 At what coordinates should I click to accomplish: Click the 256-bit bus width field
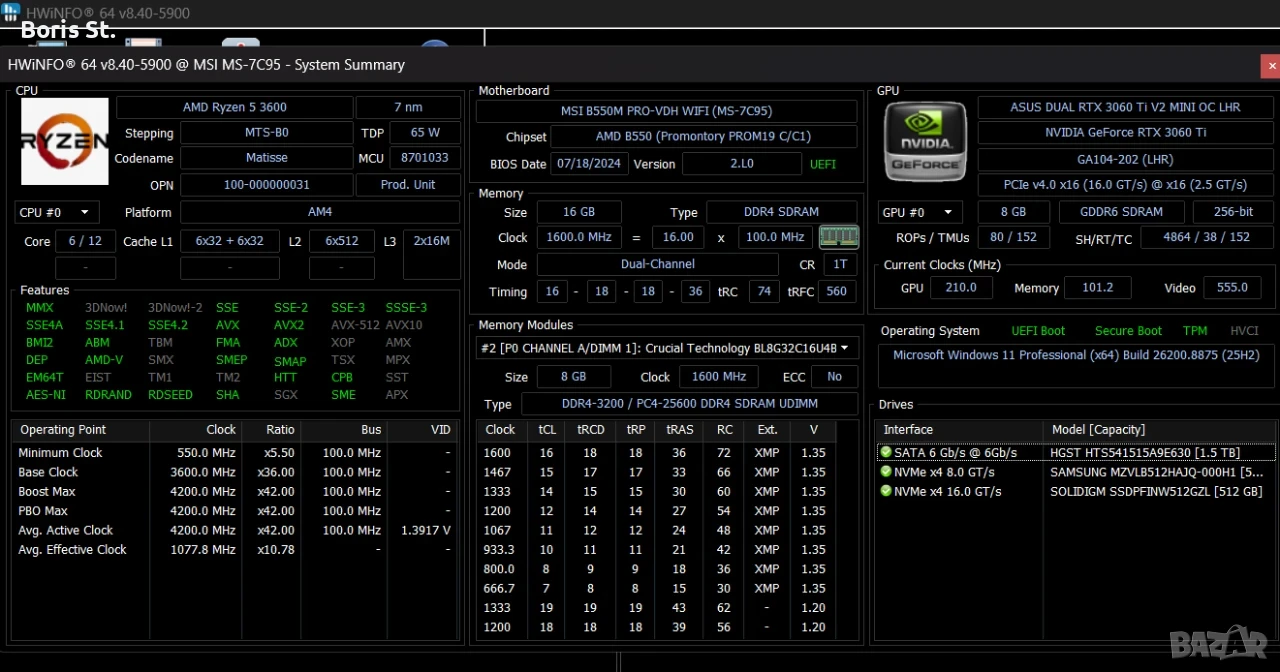click(1233, 212)
